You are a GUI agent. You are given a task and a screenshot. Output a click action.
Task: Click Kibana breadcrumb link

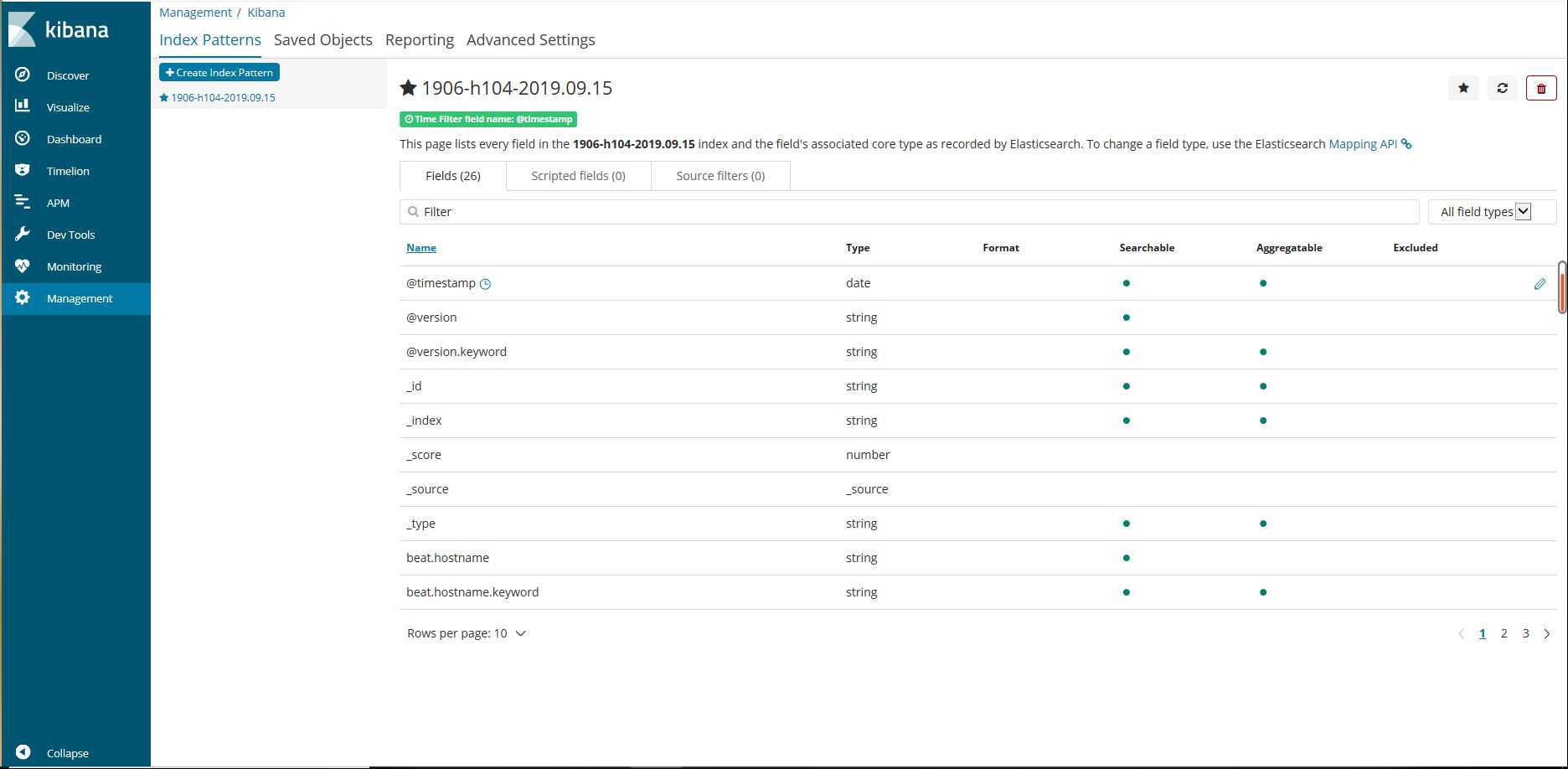click(x=266, y=13)
